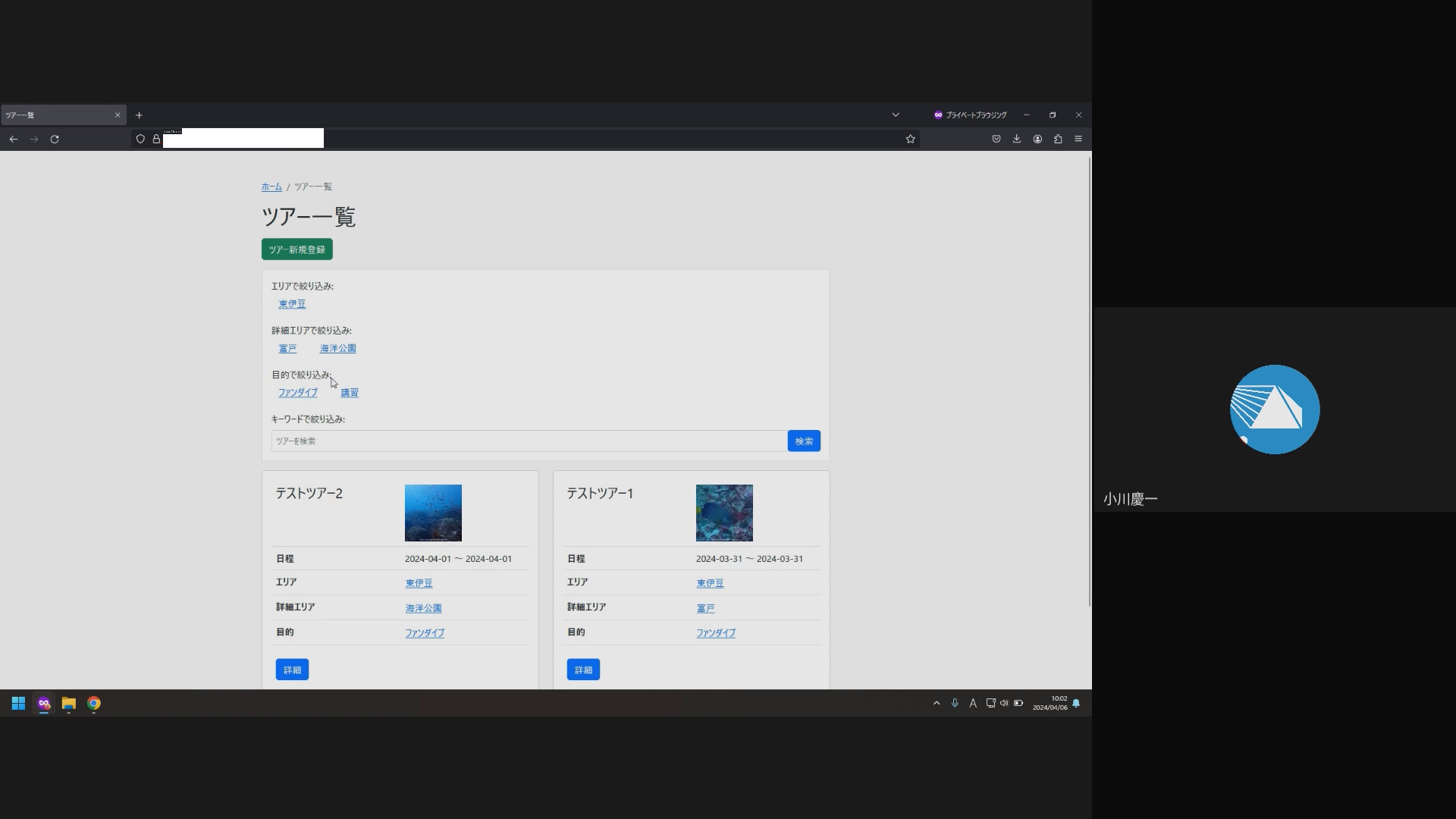1456x819 pixels.
Task: Filter by the 海洋公園 area link
Action: coord(337,349)
